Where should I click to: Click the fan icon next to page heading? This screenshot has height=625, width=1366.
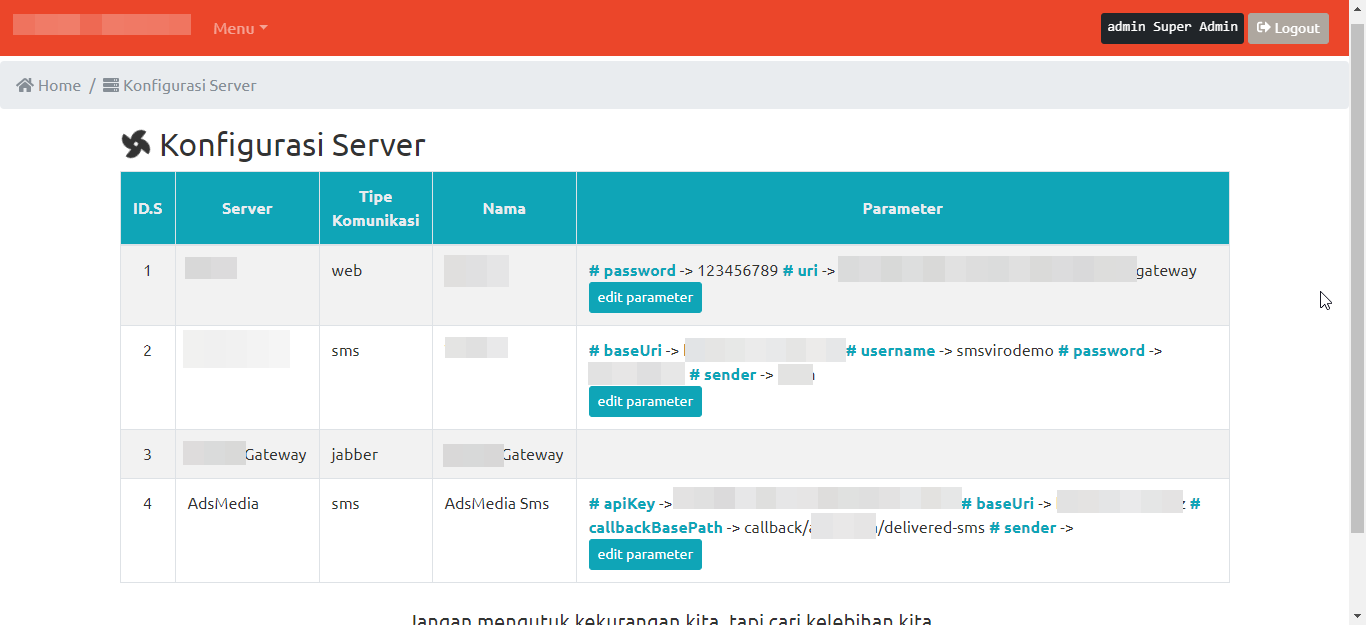(x=135, y=145)
